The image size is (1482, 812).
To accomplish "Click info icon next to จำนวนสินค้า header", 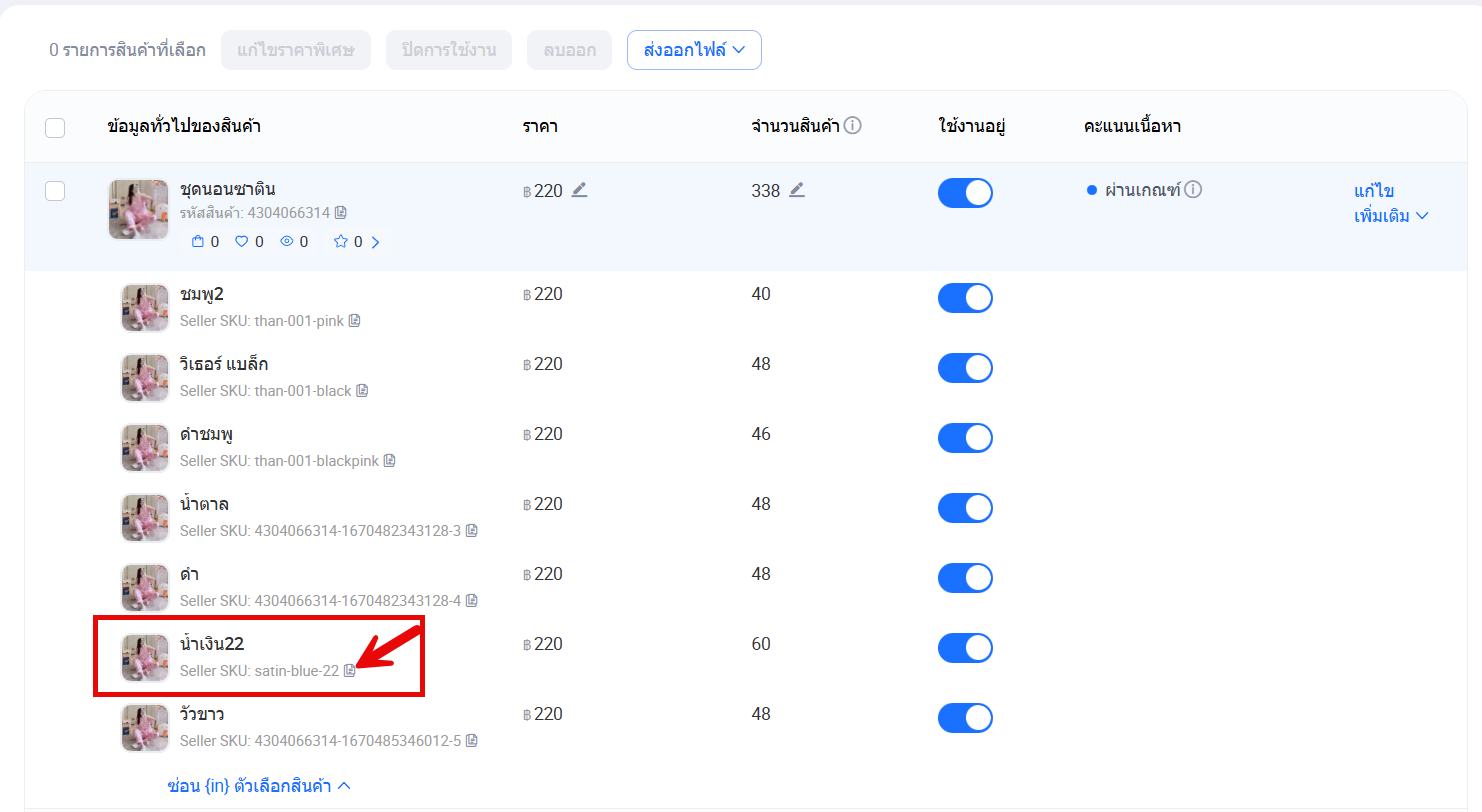I will click(852, 126).
